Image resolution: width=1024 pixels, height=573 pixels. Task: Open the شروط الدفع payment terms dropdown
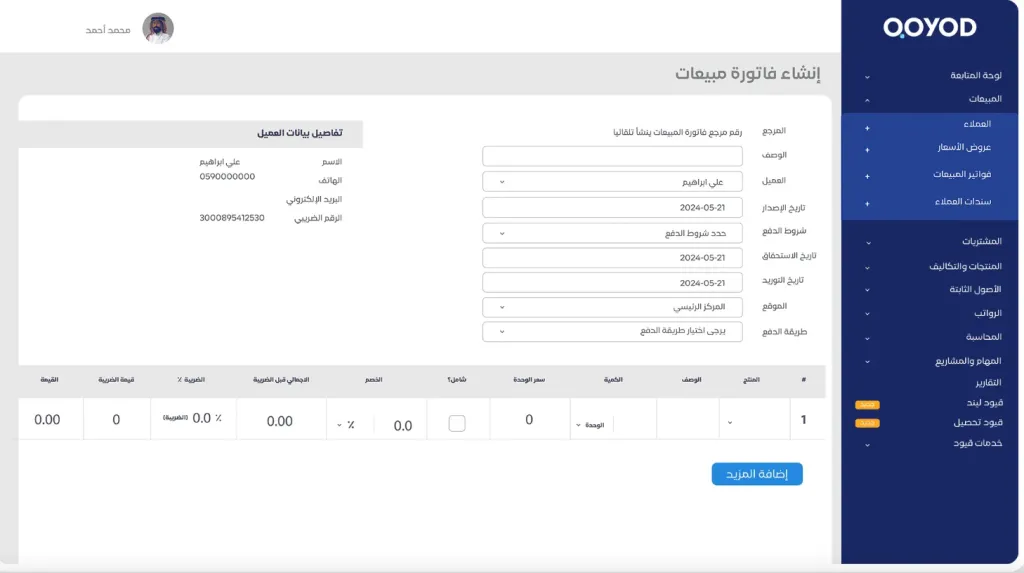coord(612,233)
